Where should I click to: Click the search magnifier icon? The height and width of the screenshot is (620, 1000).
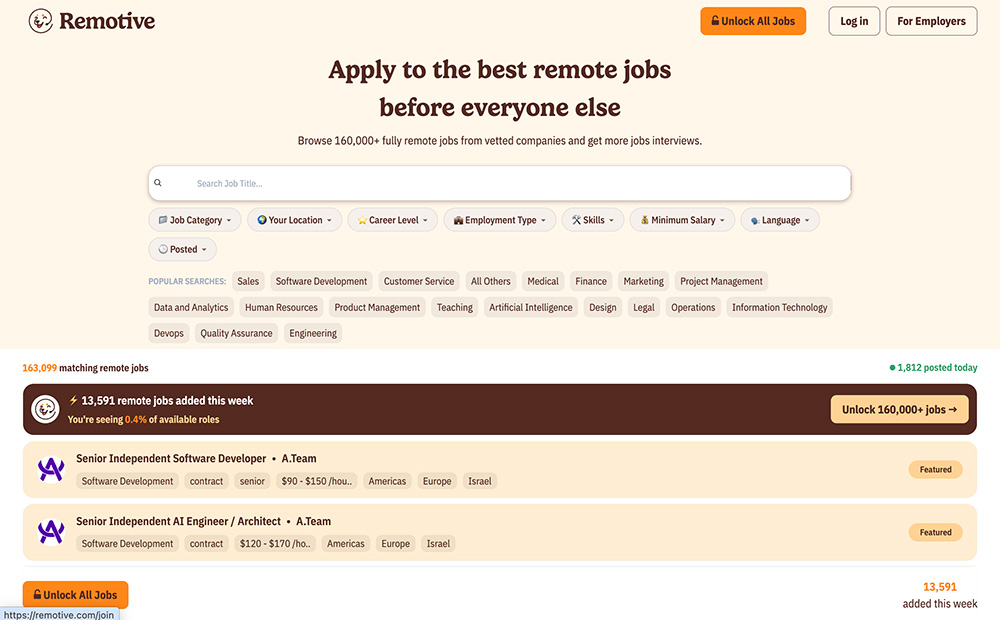tap(158, 183)
